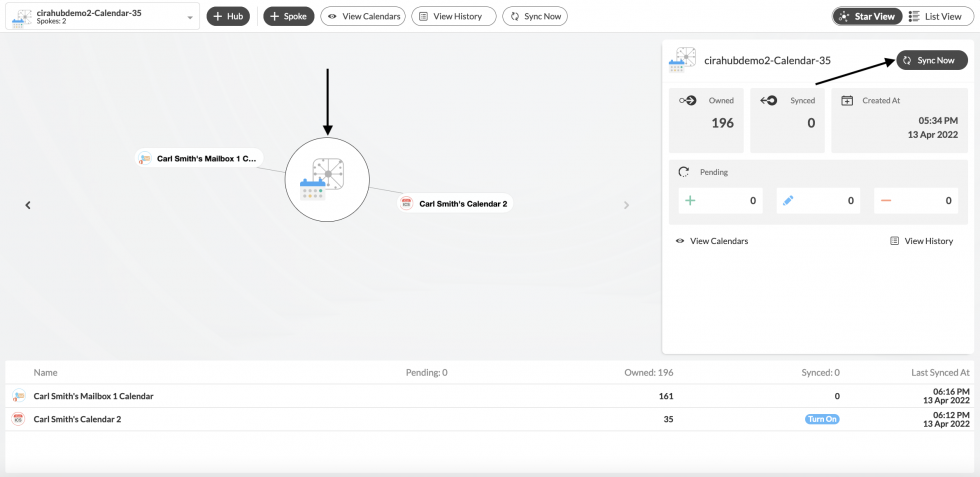The height and width of the screenshot is (477, 980).
Task: Click the Created At calendar icon
Action: tap(847, 100)
